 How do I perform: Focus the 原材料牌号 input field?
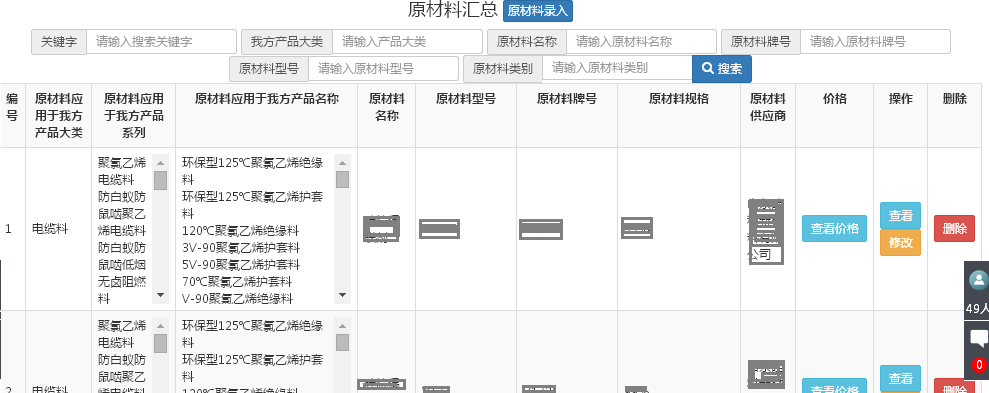click(x=875, y=42)
